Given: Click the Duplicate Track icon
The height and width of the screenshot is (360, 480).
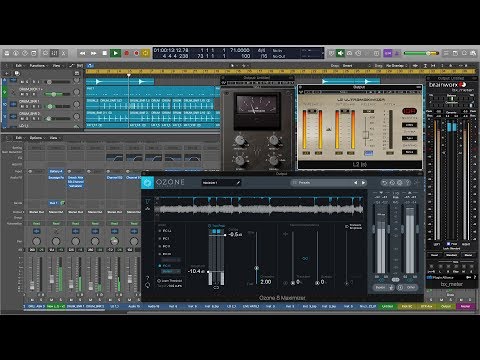Looking at the screenshot, I should (x=17, y=73).
